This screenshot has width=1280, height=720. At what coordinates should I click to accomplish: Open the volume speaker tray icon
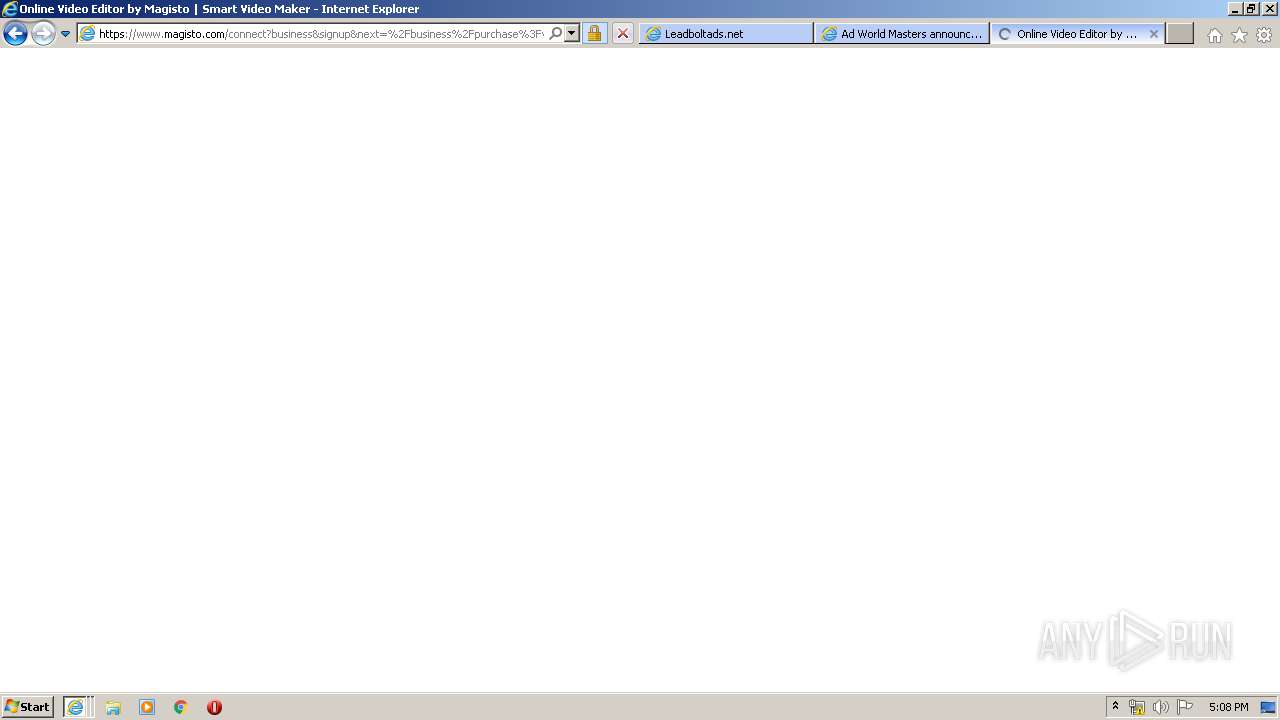pyautogui.click(x=1160, y=707)
